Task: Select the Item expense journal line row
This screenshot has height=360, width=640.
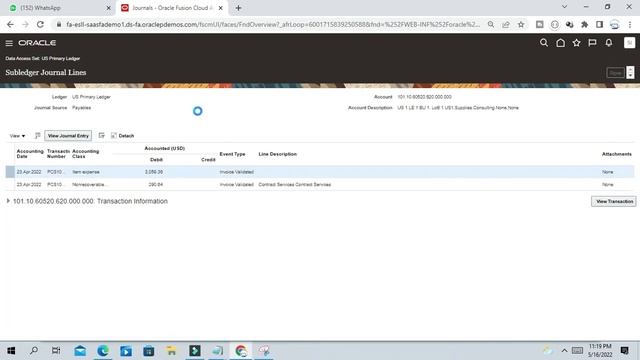Action: [320, 172]
